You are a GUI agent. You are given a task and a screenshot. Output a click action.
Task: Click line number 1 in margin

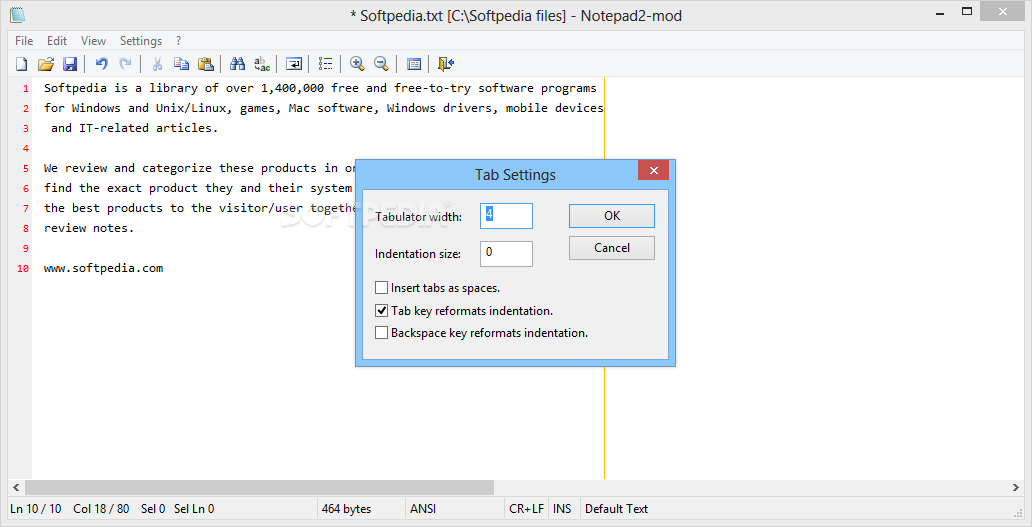tap(26, 89)
